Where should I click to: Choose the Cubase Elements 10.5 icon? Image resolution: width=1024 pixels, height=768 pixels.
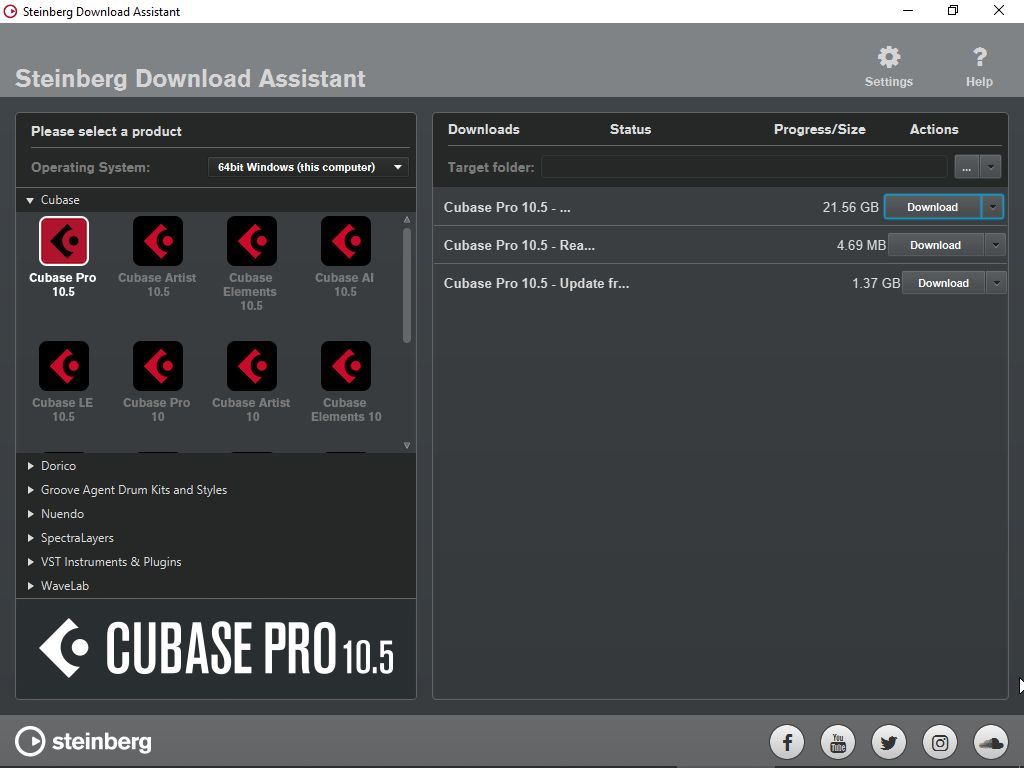coord(252,241)
